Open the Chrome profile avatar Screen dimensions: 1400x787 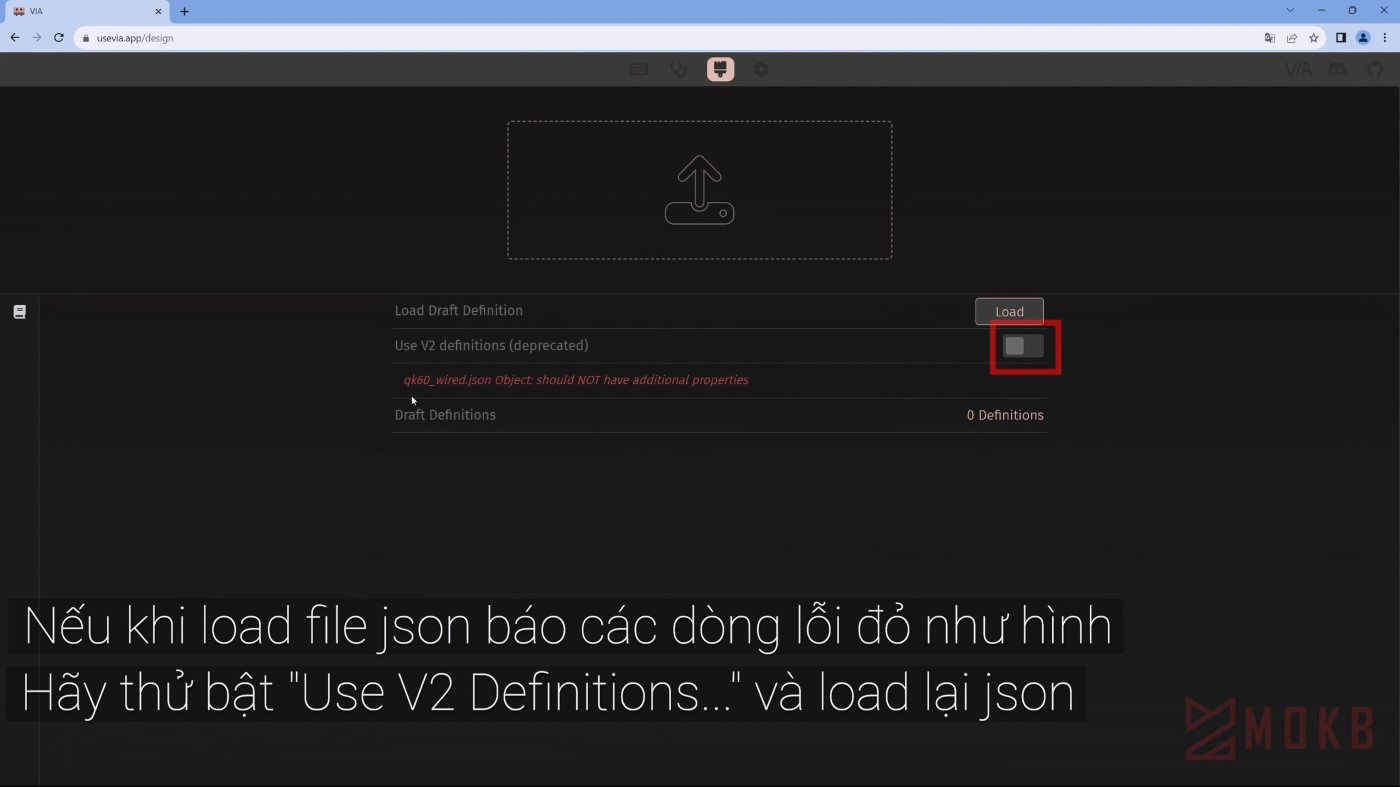[x=1363, y=38]
